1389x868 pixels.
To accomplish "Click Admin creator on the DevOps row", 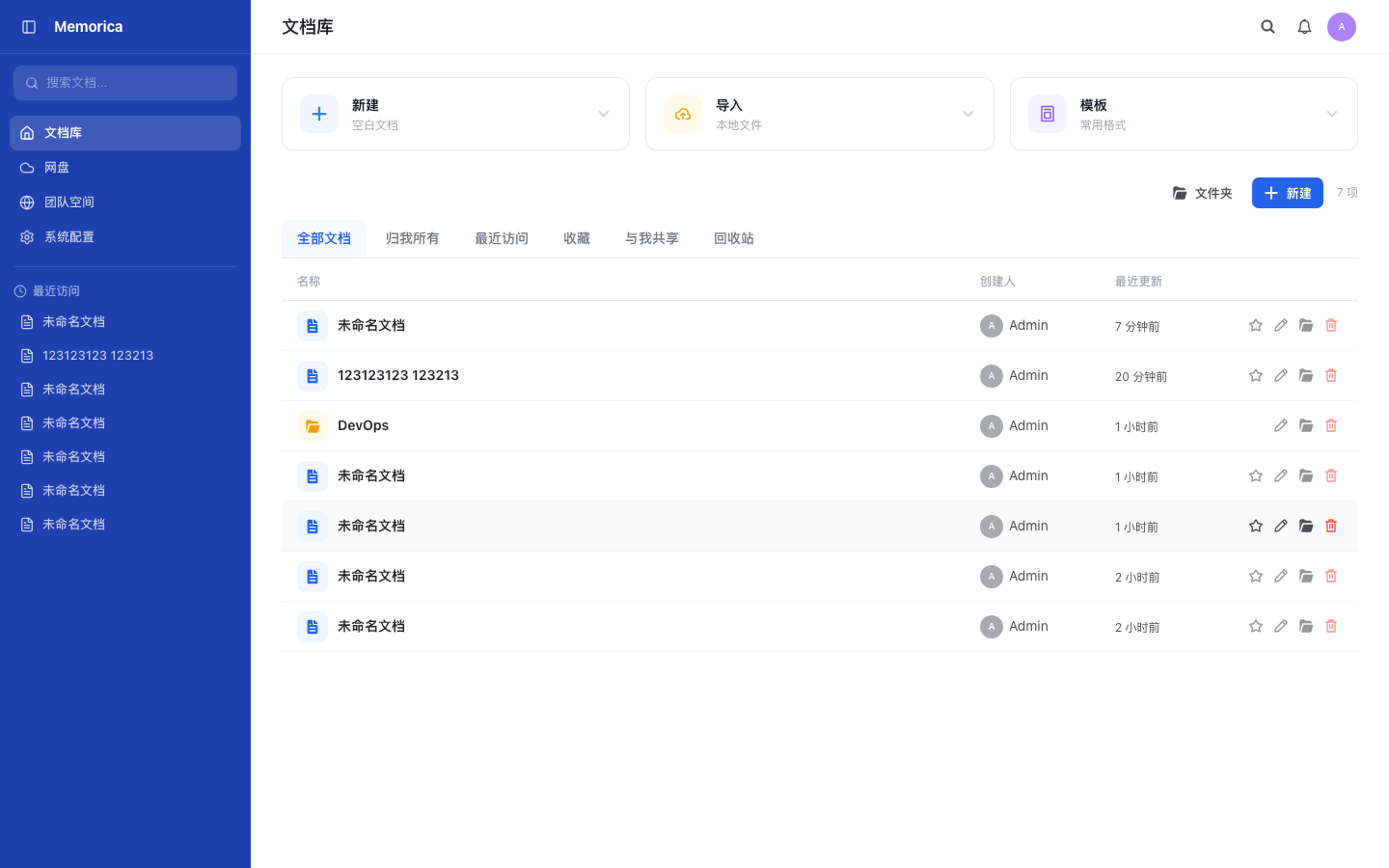I will 1014,426.
